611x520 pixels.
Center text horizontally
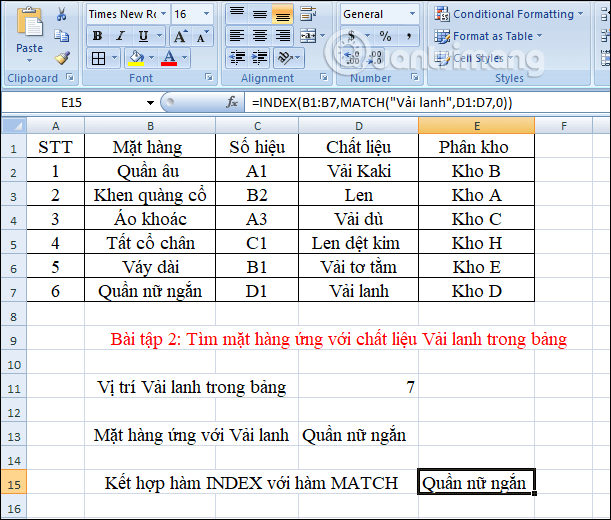260,36
